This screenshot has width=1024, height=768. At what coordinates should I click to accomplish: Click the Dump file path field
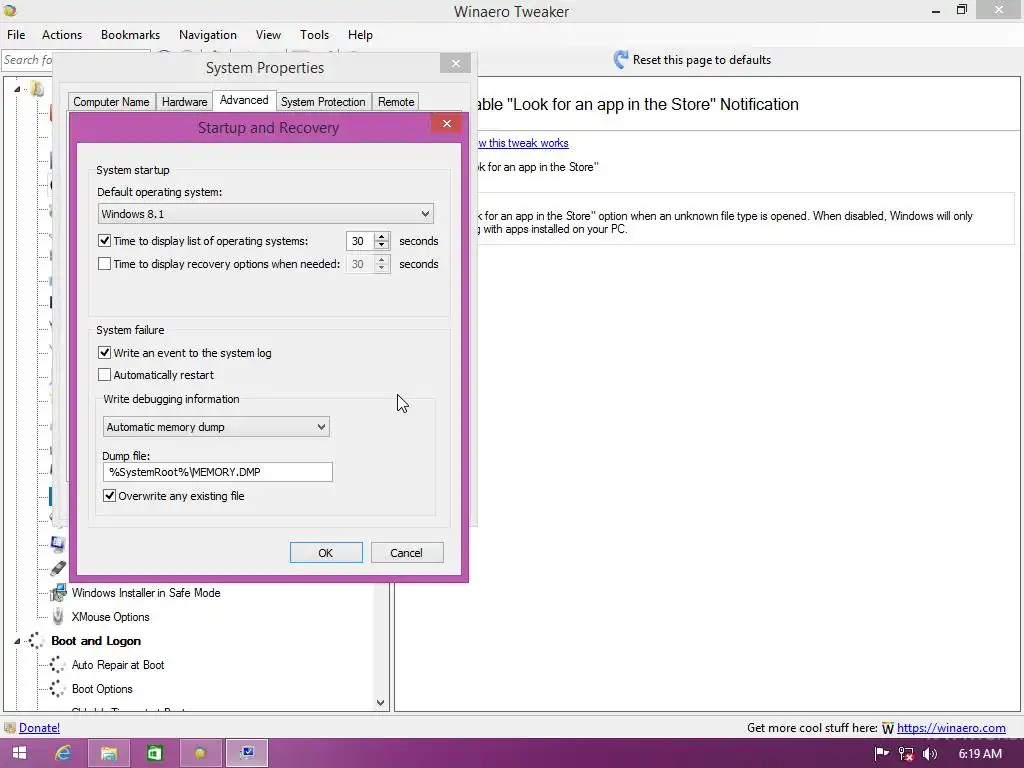tap(217, 472)
